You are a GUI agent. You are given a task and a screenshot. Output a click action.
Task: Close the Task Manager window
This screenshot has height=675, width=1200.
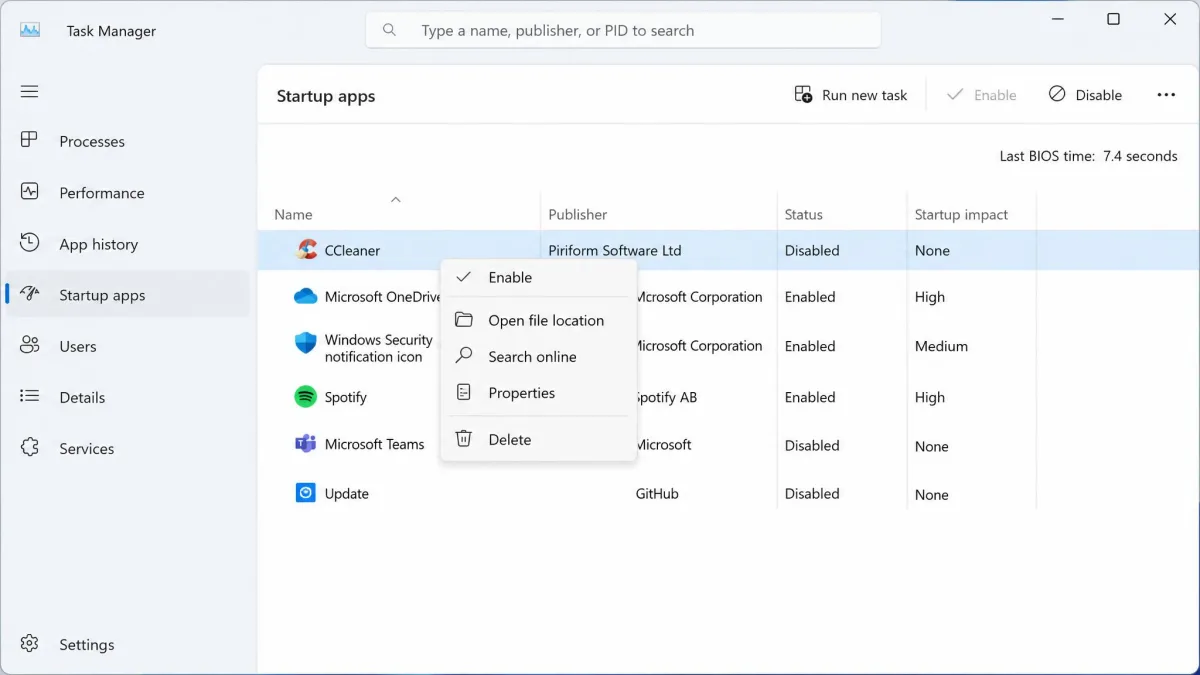tap(1170, 19)
